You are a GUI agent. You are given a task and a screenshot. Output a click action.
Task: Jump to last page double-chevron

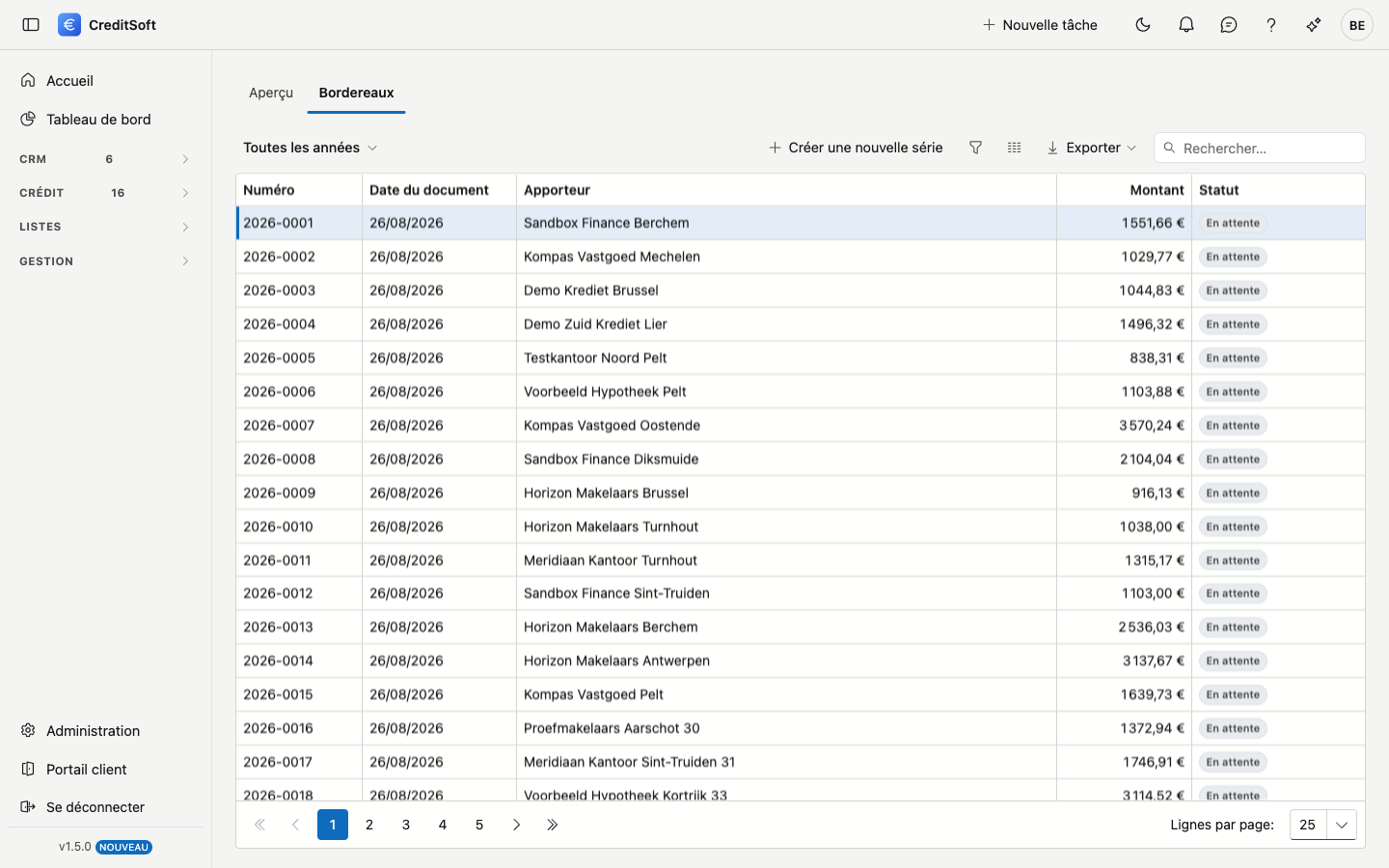coord(553,825)
